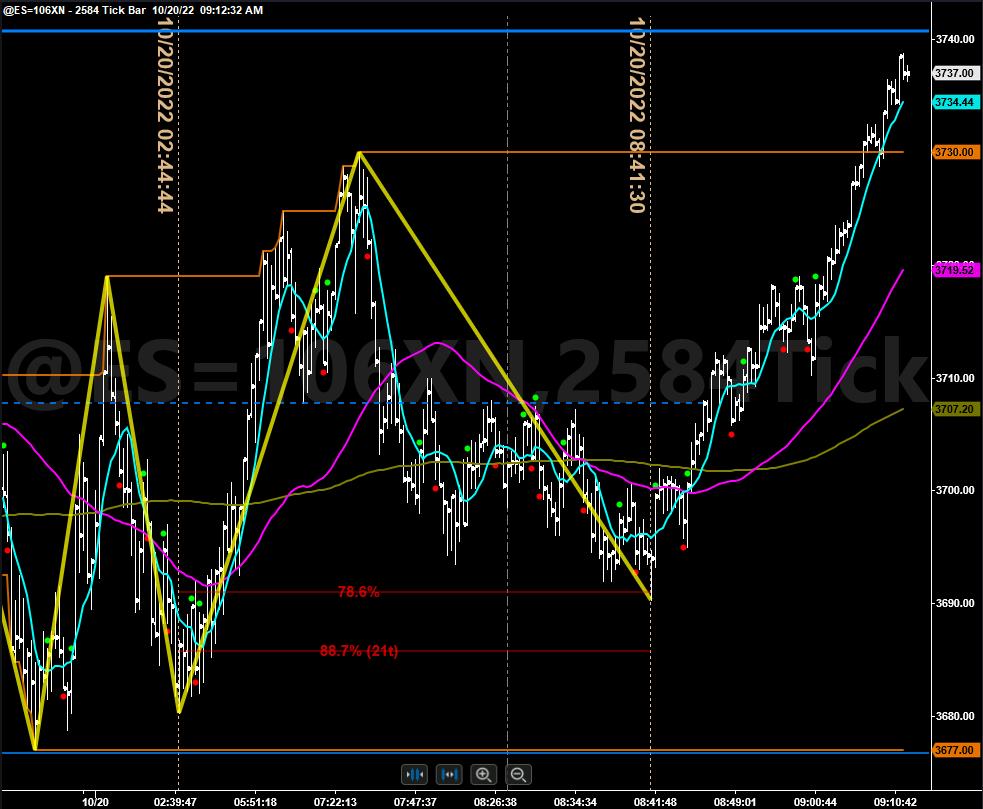Viewport: 983px width, 809px height.
Task: Click the 08:41:48 time axis label
Action: 655,802
